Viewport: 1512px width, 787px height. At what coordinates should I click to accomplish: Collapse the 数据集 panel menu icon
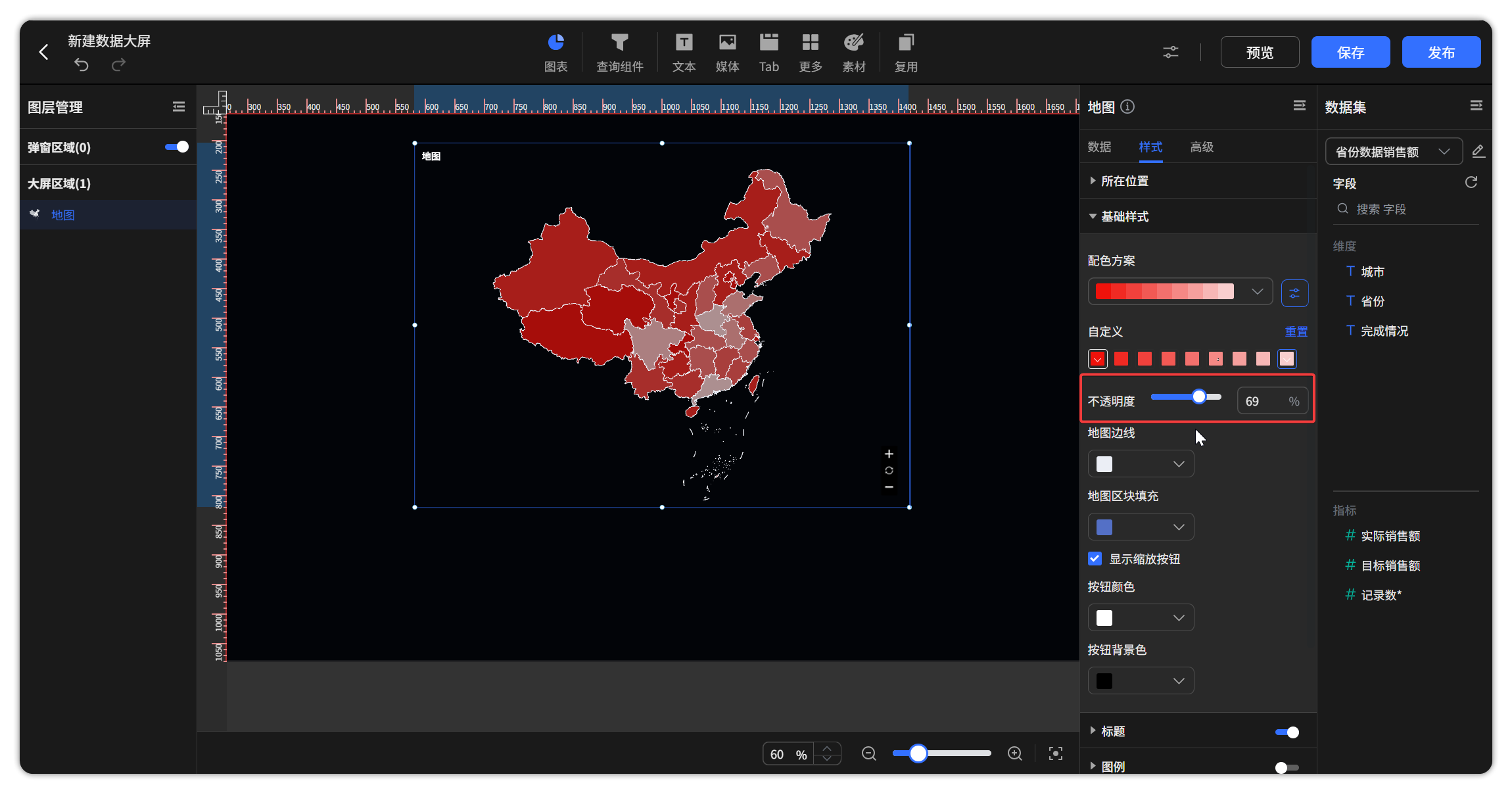pyautogui.click(x=1476, y=105)
